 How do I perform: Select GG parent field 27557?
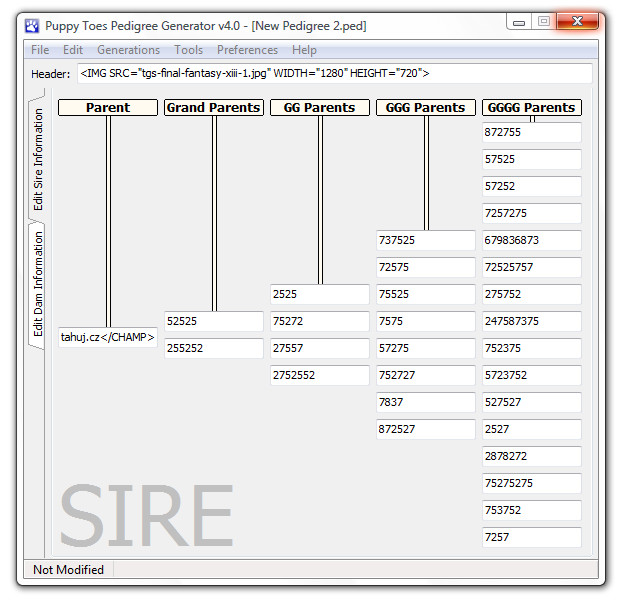pyautogui.click(x=320, y=348)
